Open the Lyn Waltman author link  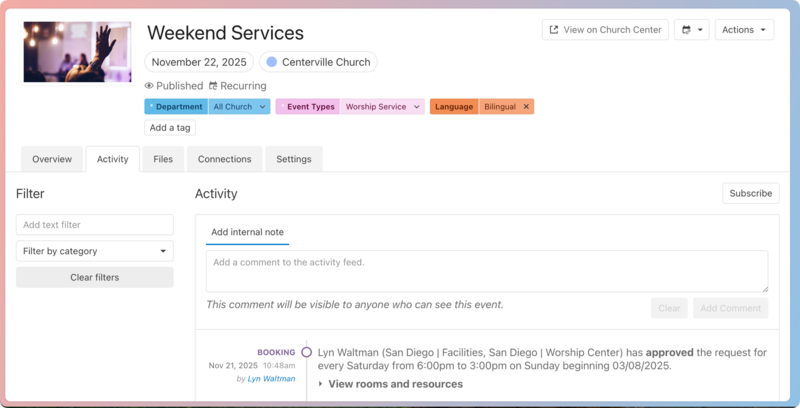[271, 378]
